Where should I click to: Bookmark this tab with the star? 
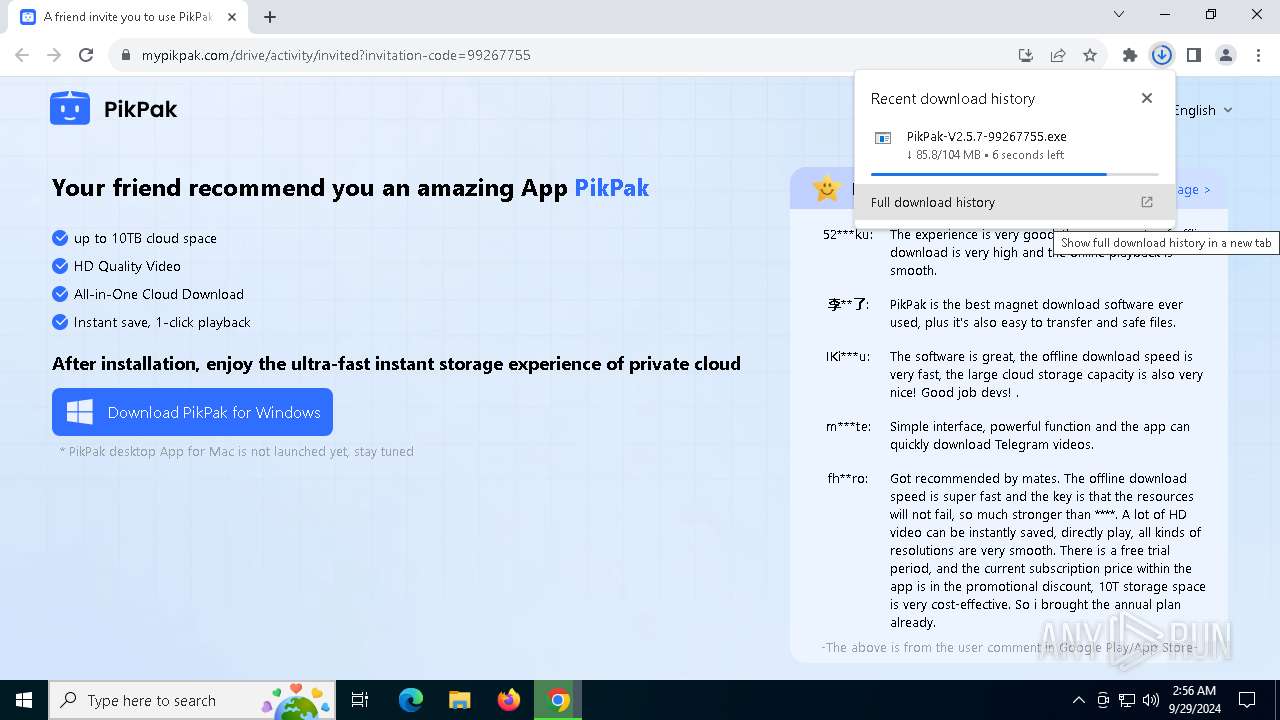1090,55
